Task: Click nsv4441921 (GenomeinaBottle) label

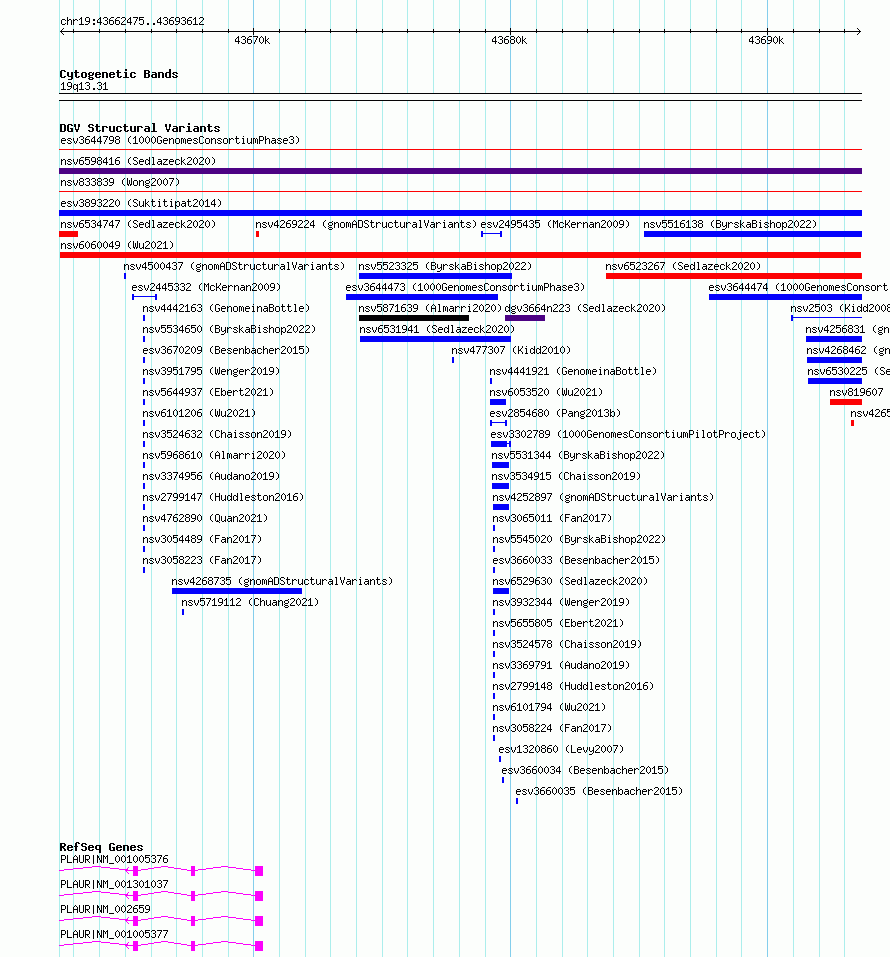Action: click(x=573, y=372)
